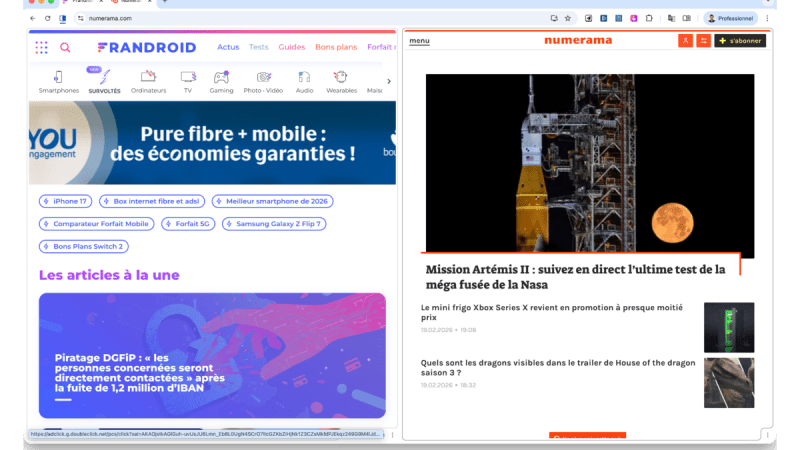Click the Numerama user account icon

(x=685, y=41)
